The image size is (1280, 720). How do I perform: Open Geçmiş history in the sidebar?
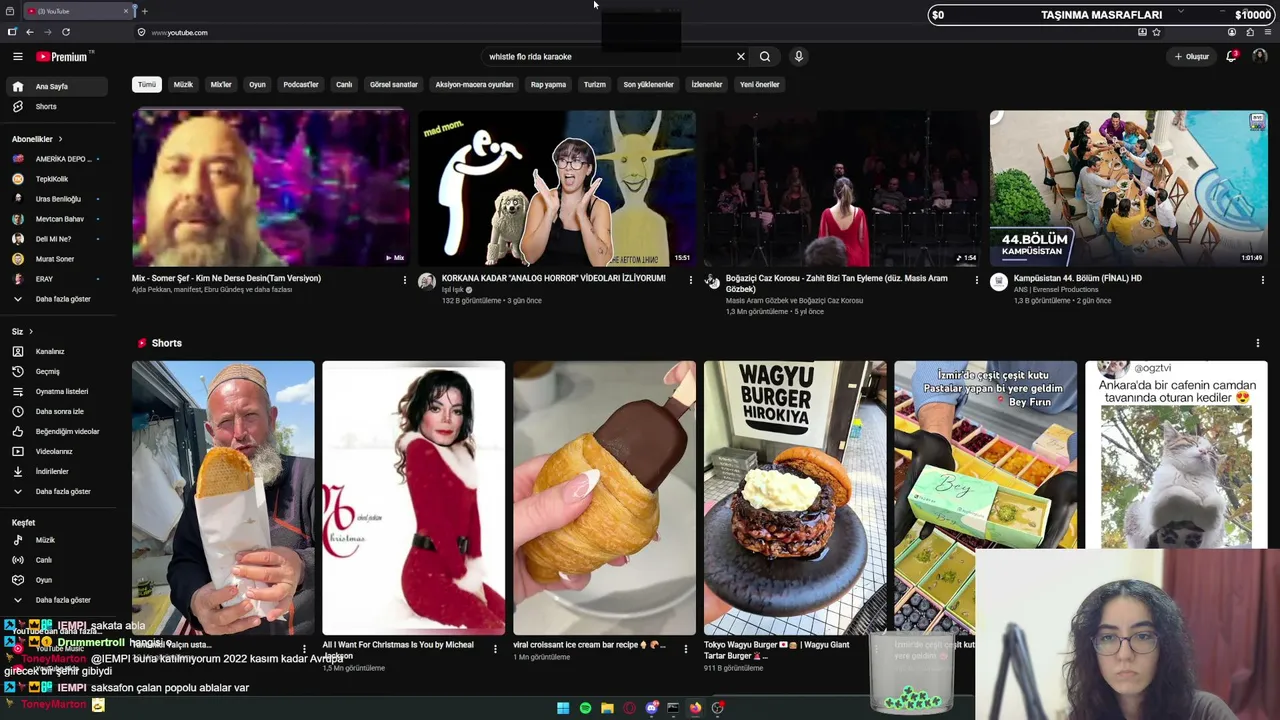(x=48, y=372)
